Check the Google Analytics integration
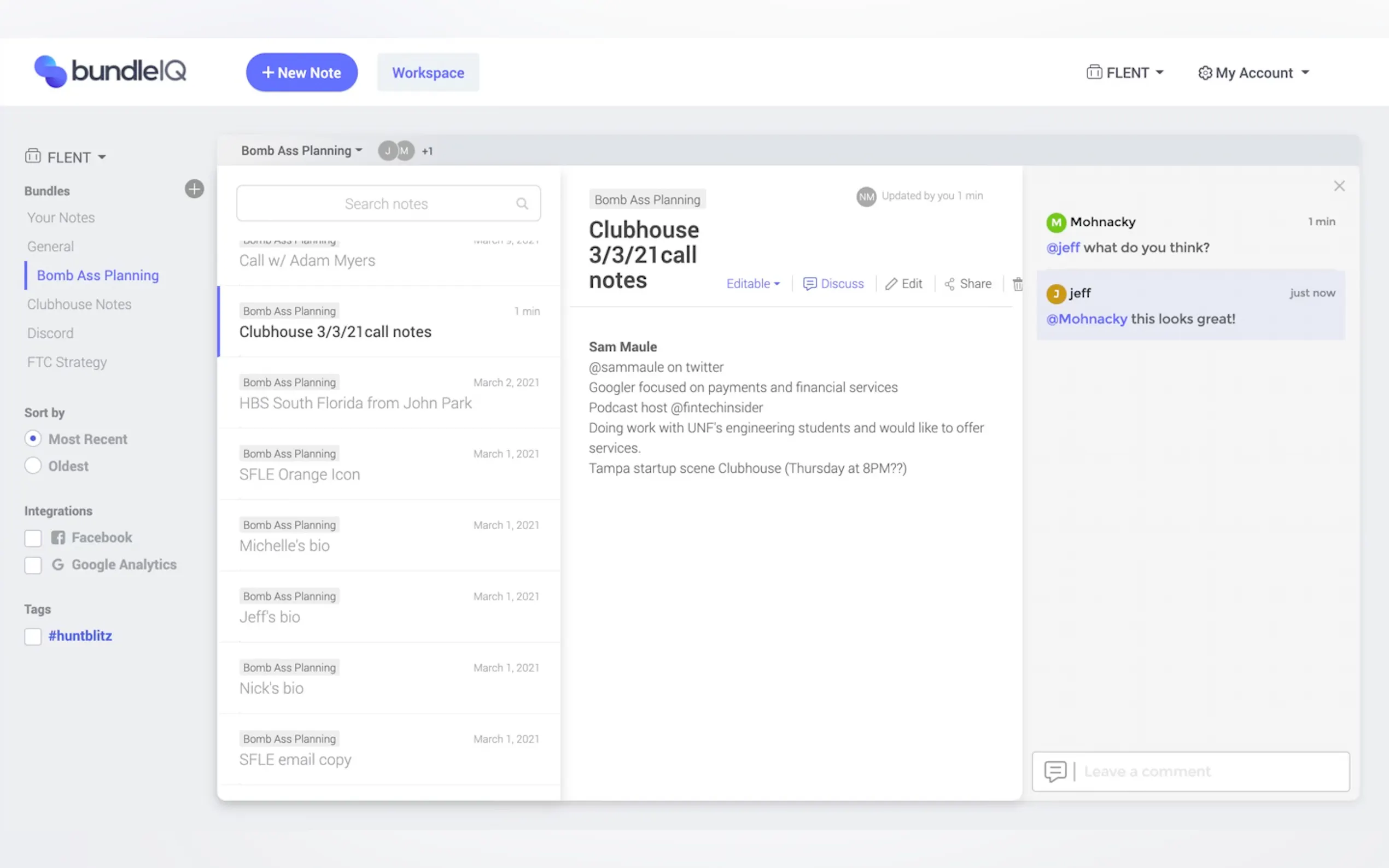 [x=33, y=565]
